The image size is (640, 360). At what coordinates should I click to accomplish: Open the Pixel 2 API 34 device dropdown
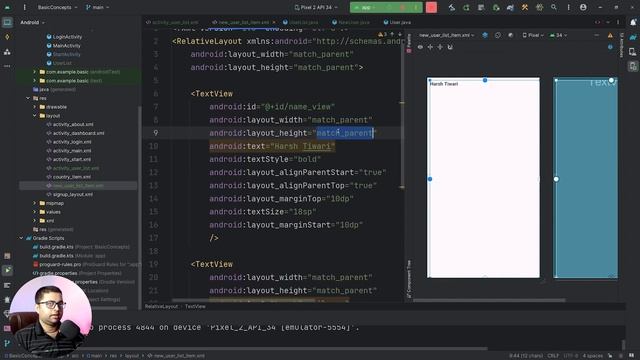316,7
